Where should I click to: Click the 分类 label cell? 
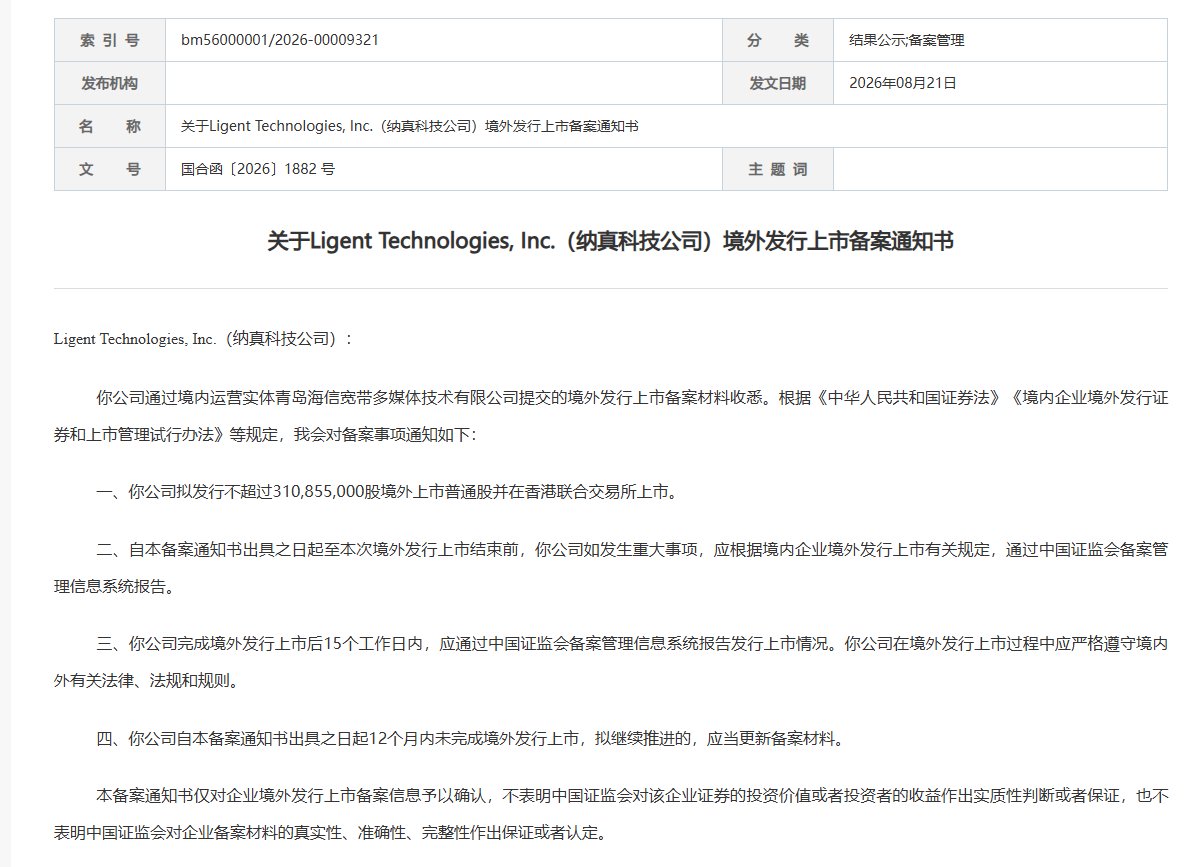[x=778, y=40]
